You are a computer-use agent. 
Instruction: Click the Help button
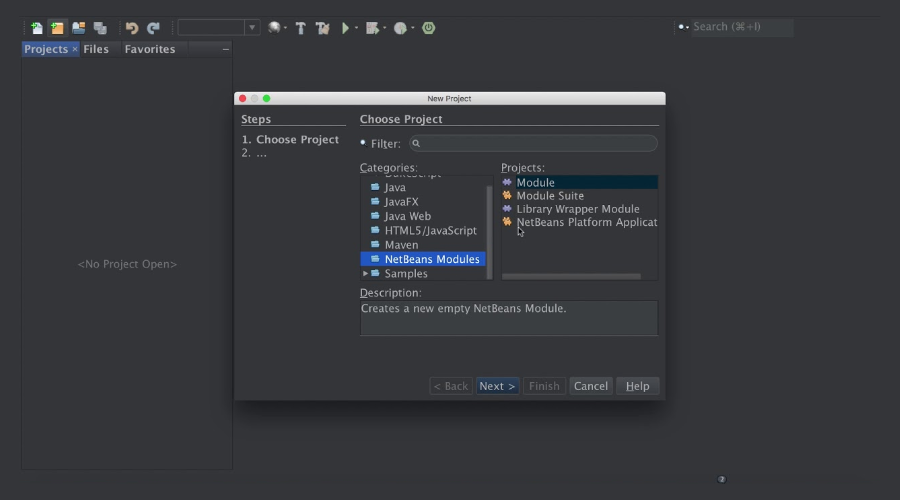coord(637,386)
